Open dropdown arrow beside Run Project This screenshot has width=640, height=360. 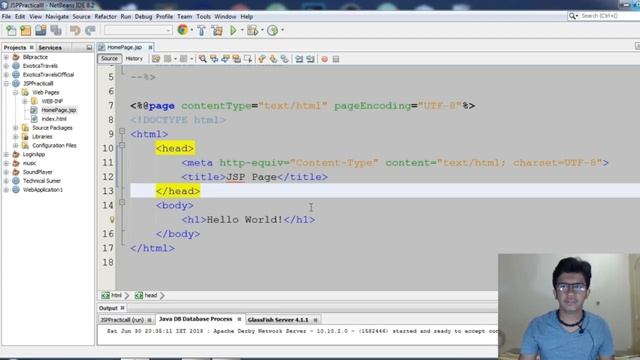pyautogui.click(x=242, y=30)
